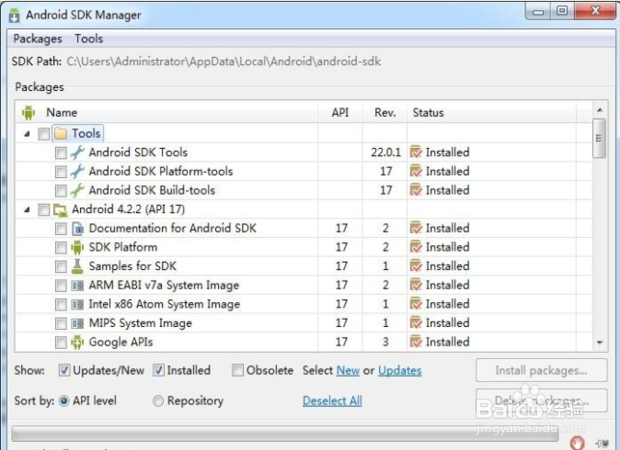Check the Tools group checkbox
The height and width of the screenshot is (450, 620).
(44, 134)
